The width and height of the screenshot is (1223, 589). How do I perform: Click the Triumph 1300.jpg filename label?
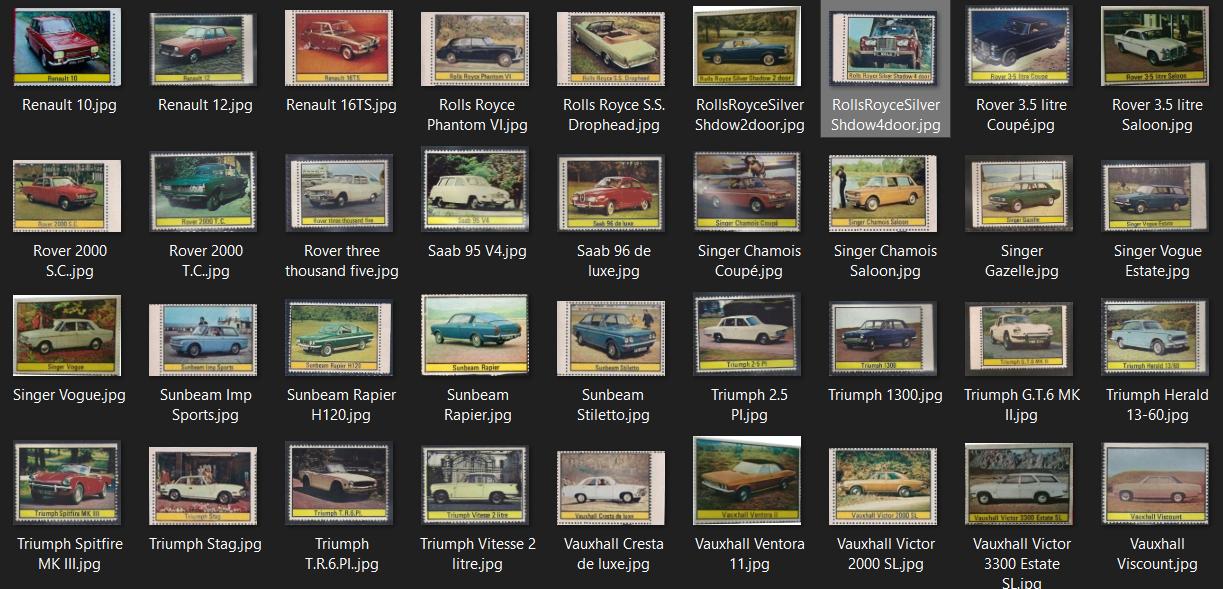[x=885, y=395]
